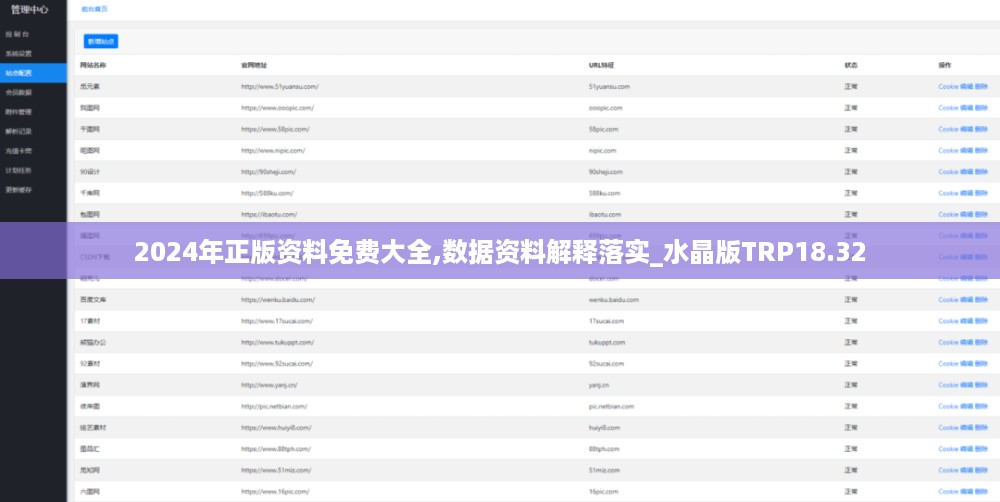Open 附件管理 in the sidebar
Viewport: 1000px width, 502px height.
[x=19, y=112]
